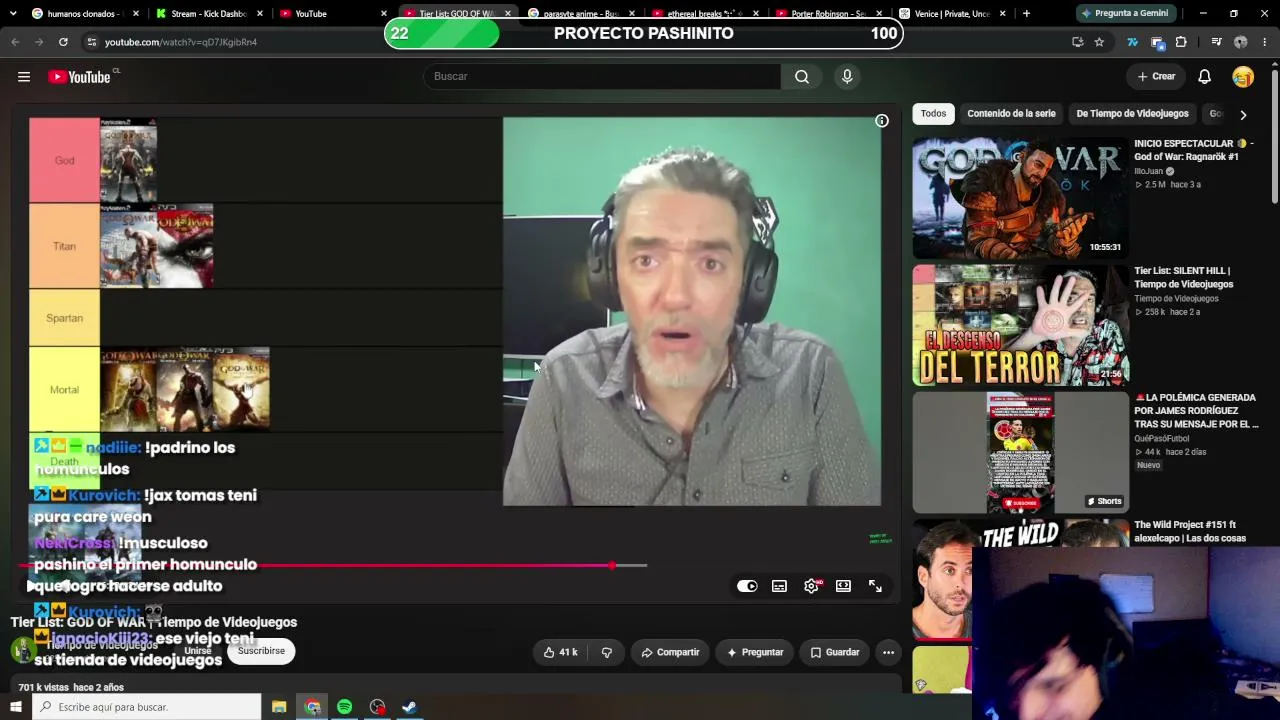Open Spotify from the taskbar
1280x720 pixels.
click(344, 707)
